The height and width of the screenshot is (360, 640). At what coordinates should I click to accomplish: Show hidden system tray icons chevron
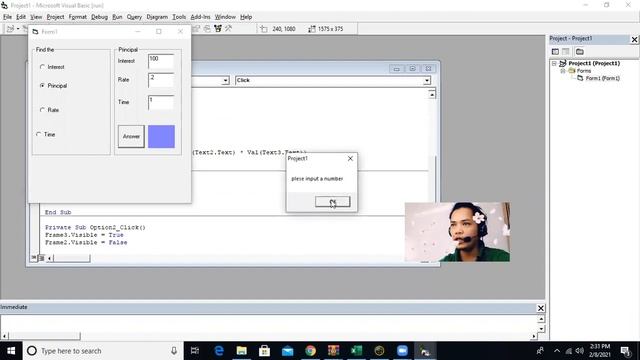(x=557, y=351)
